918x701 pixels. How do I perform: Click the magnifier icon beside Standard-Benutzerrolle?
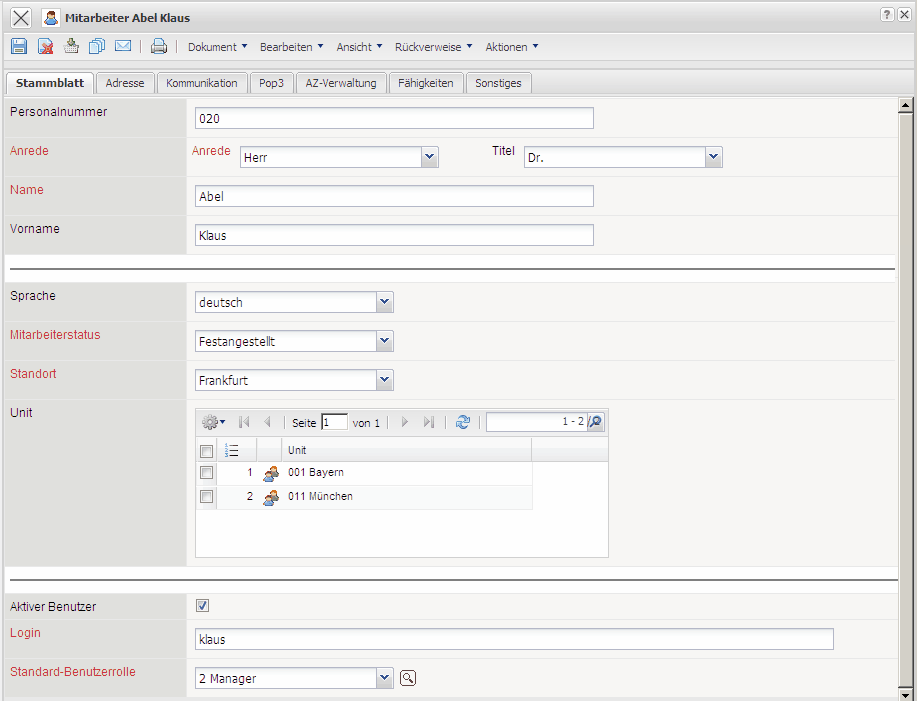tap(408, 678)
